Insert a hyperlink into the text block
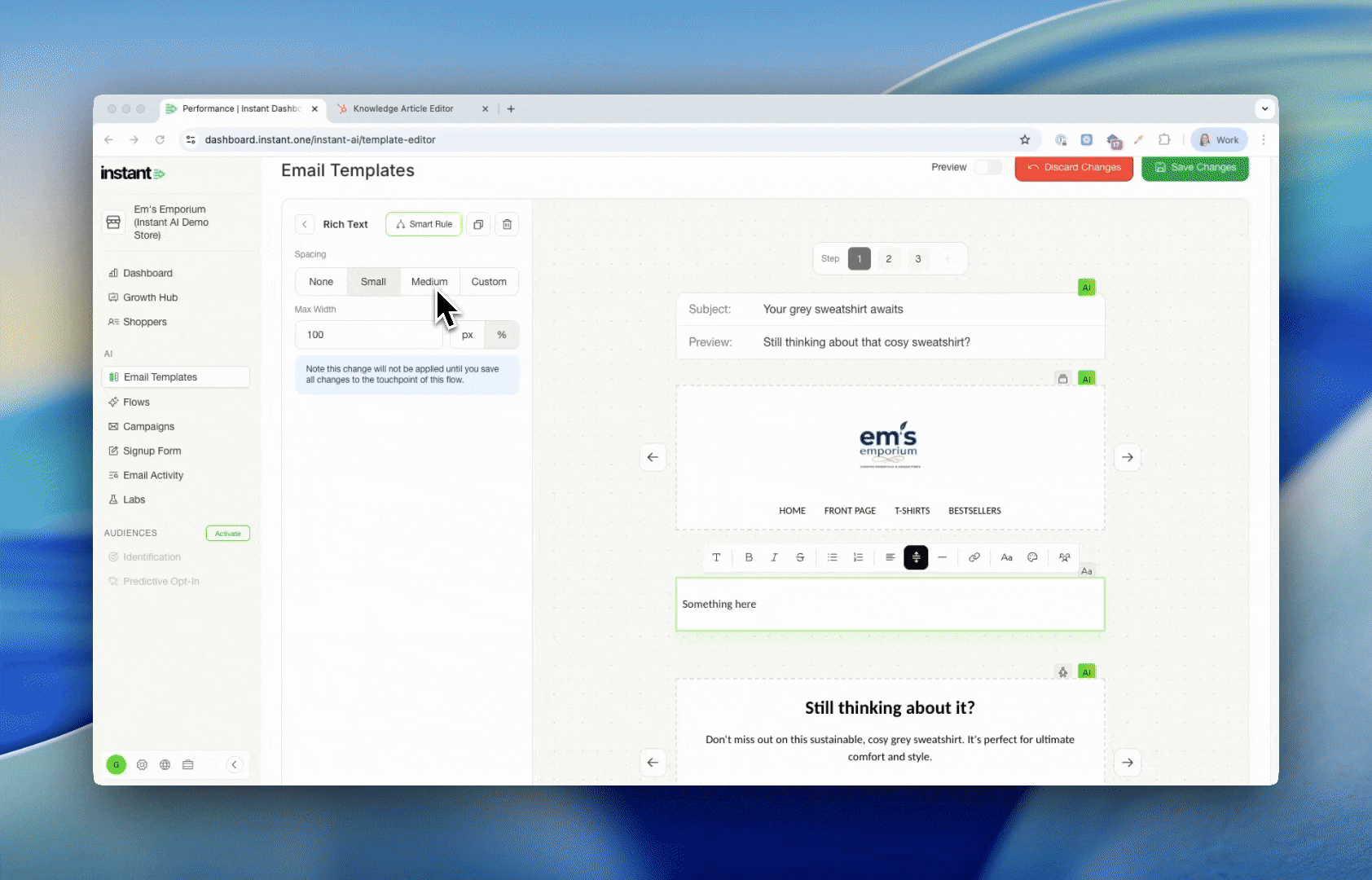This screenshot has width=1372, height=880. pos(974,557)
